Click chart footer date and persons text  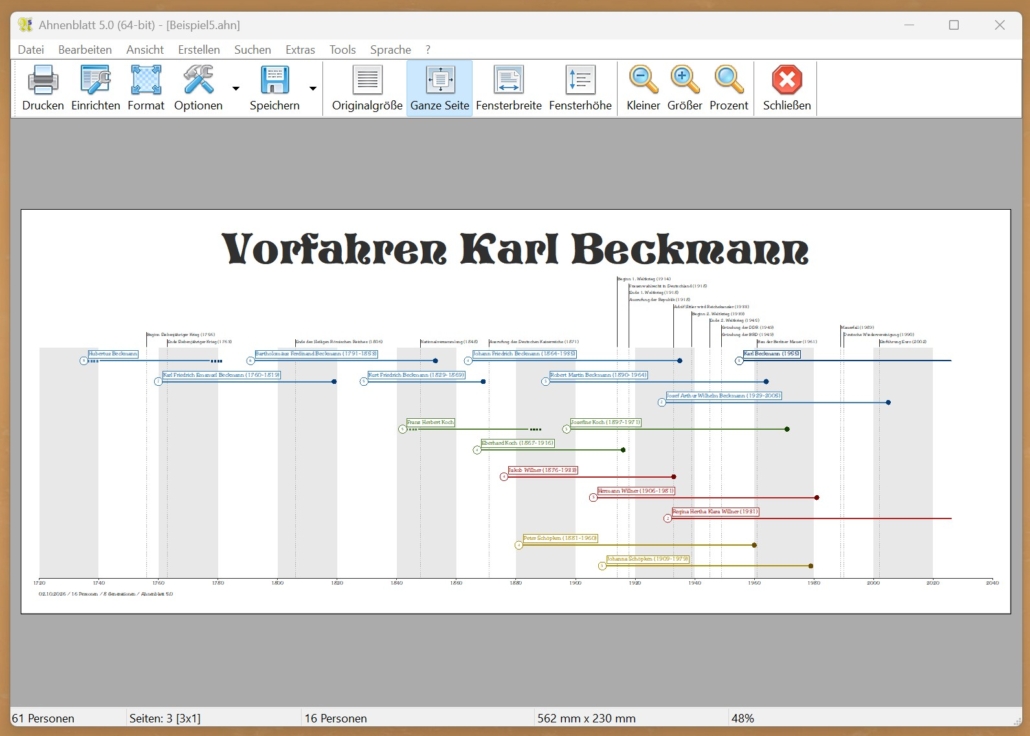(106, 594)
